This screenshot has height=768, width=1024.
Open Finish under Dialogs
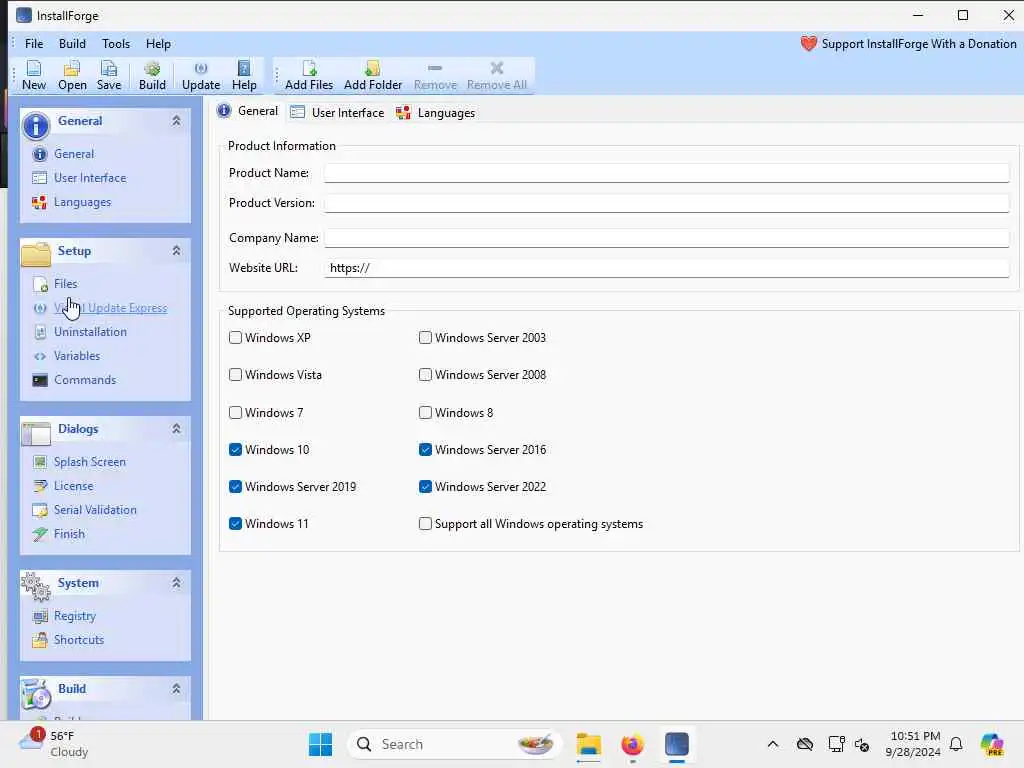point(69,534)
